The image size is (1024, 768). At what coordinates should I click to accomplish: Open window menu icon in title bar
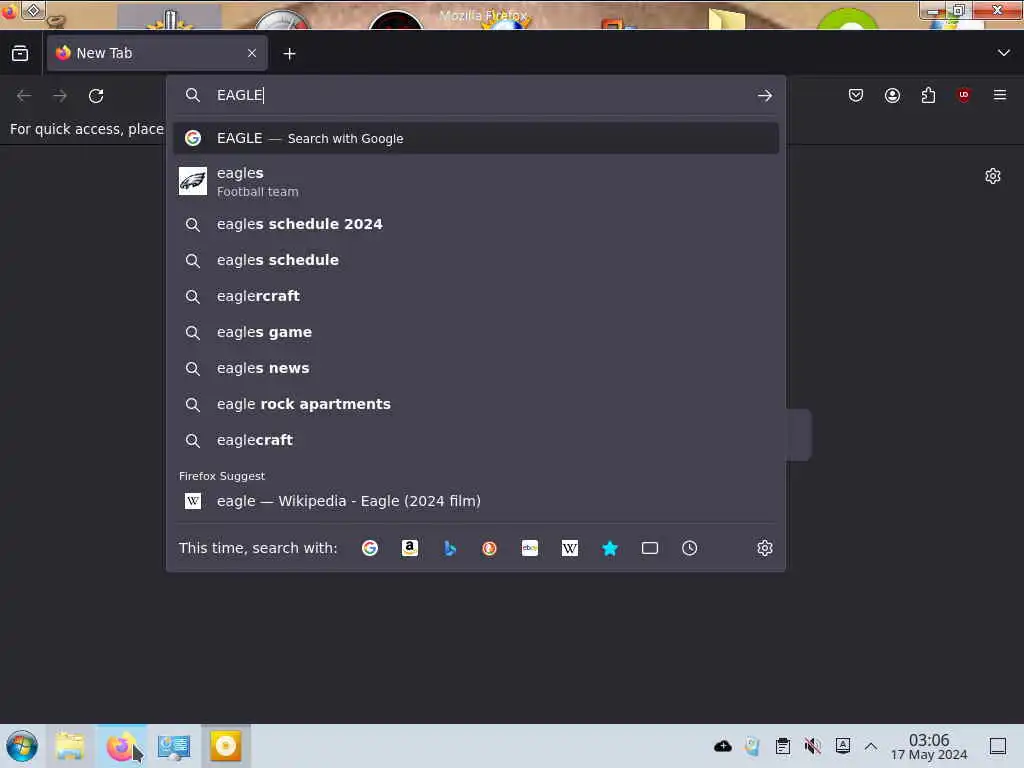(x=9, y=10)
